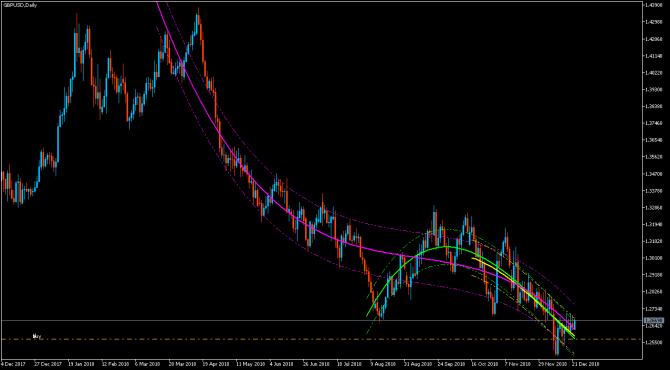Click the 7 Nov 2018 date label

(x=517, y=364)
